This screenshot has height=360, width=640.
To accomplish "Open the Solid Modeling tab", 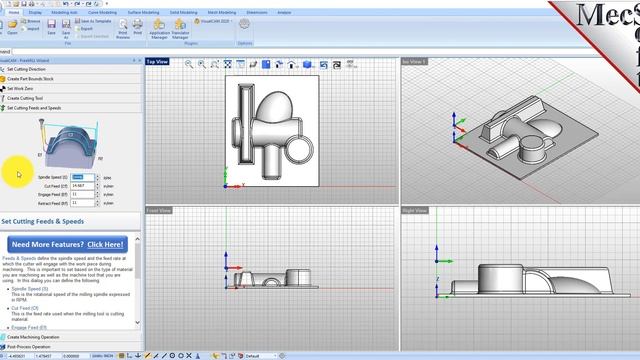I will [x=183, y=12].
